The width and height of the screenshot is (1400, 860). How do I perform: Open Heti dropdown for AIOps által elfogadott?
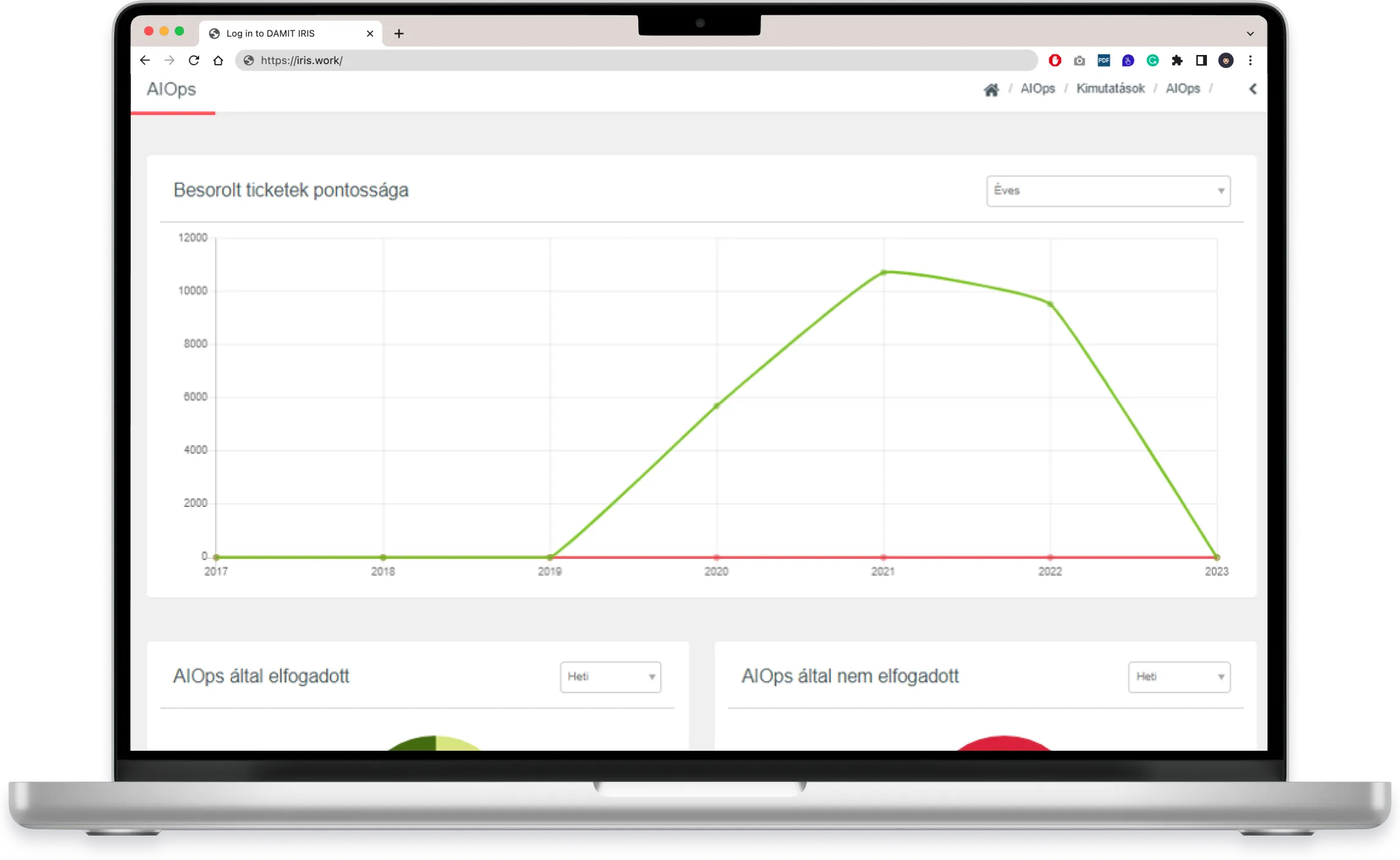tap(610, 677)
